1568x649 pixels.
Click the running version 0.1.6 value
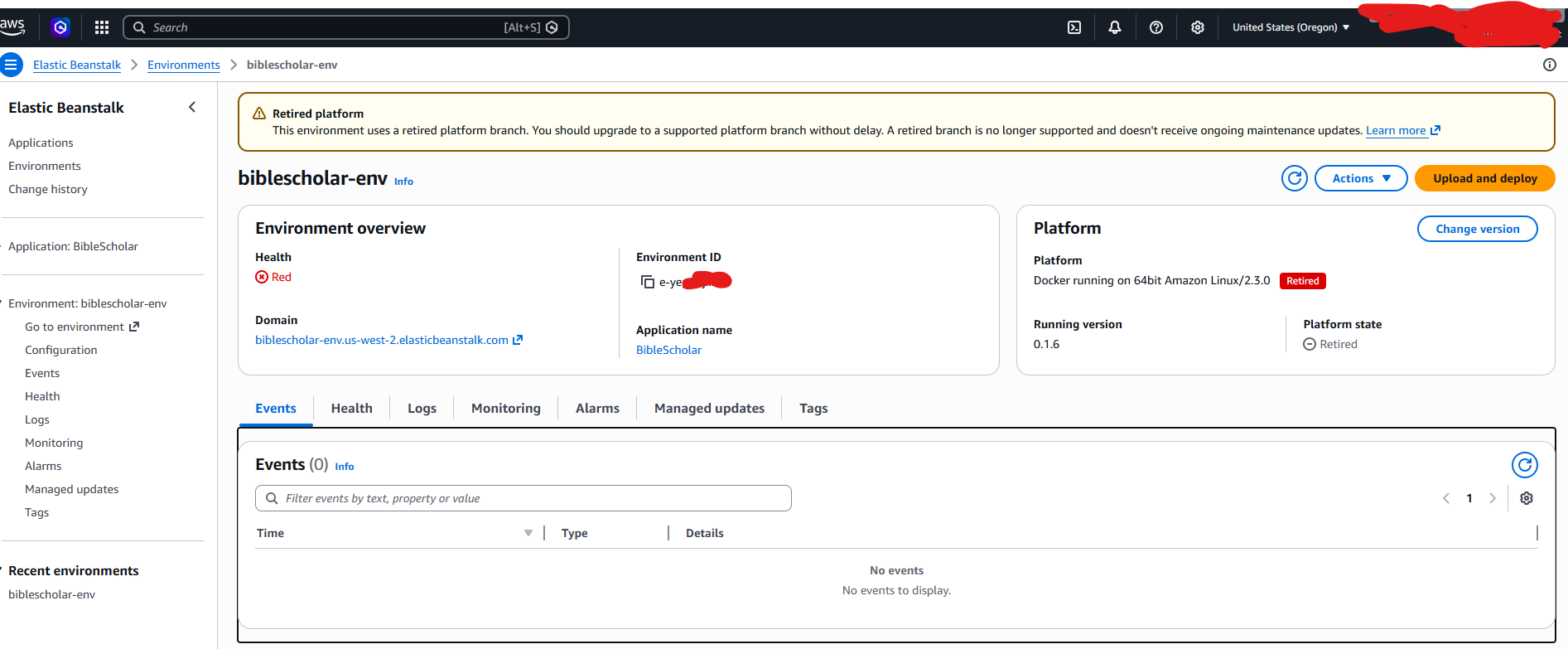point(1046,344)
